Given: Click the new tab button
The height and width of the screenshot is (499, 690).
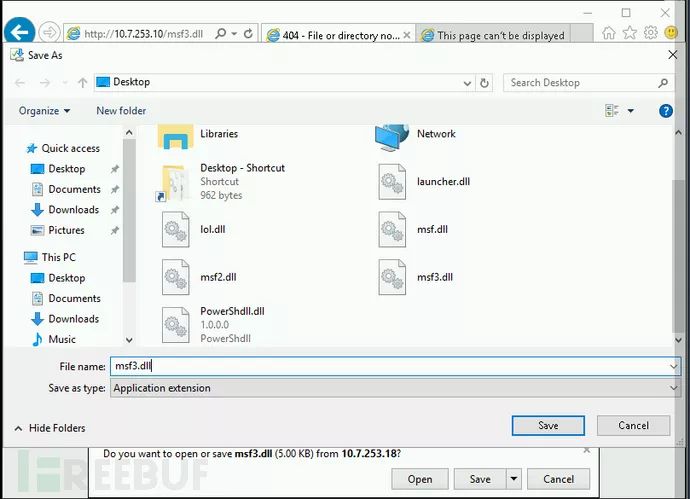Looking at the screenshot, I should (x=582, y=34).
